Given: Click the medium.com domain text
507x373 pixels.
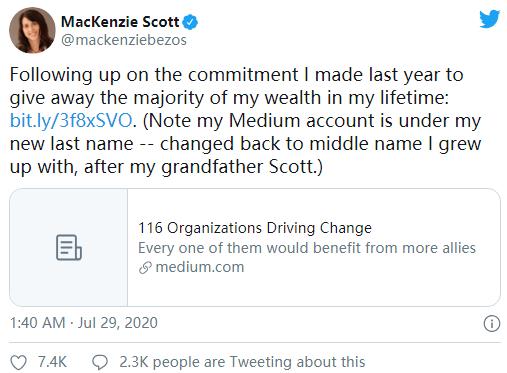Looking at the screenshot, I should 200,267.
